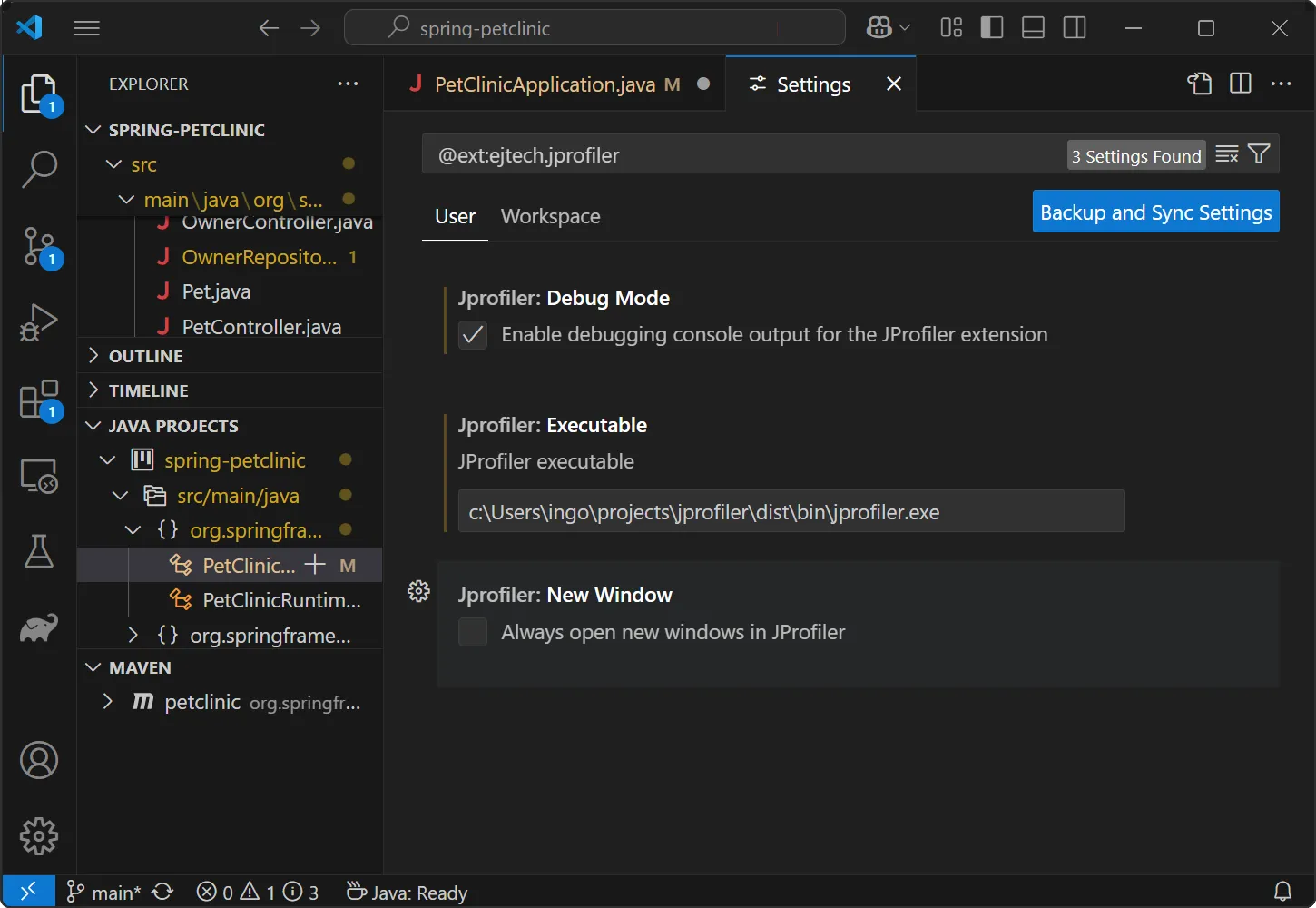Open the Gradle elephant view
Image resolution: width=1316 pixels, height=908 pixels.
point(39,627)
